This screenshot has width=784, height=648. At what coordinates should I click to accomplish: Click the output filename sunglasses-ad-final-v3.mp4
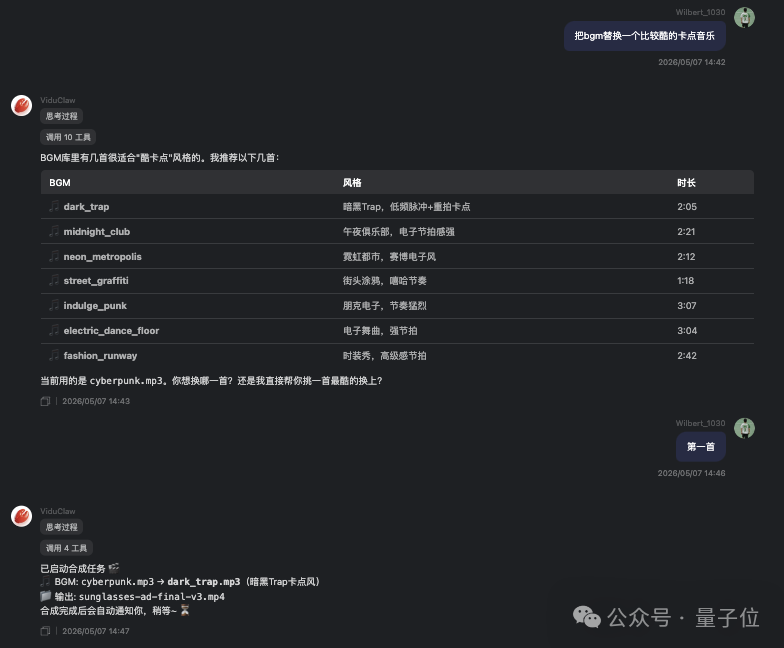pyautogui.click(x=152, y=596)
